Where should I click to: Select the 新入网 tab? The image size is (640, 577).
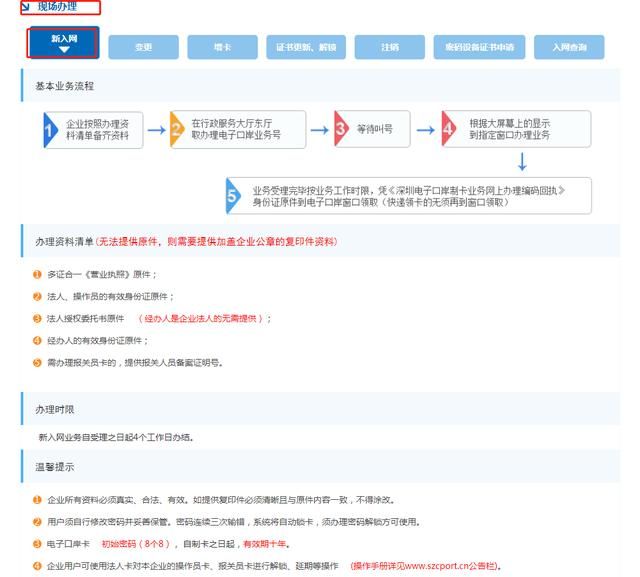[63, 43]
